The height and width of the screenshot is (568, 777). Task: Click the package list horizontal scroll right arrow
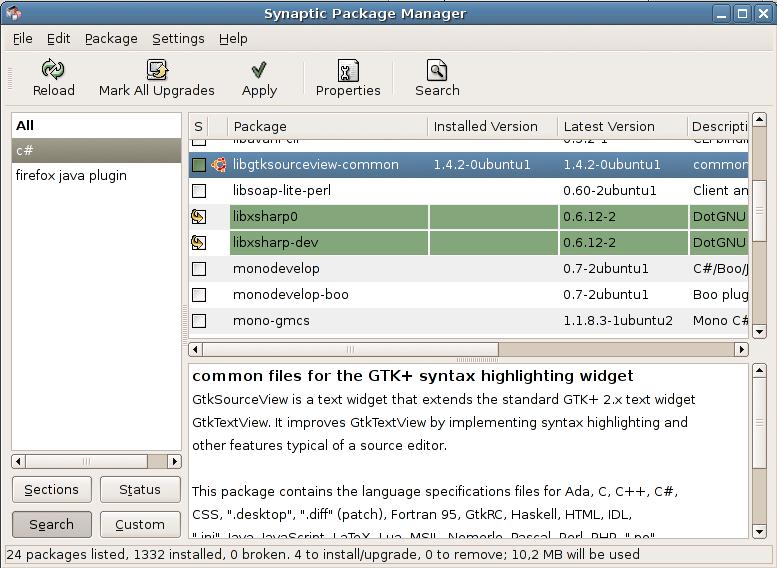coord(741,349)
